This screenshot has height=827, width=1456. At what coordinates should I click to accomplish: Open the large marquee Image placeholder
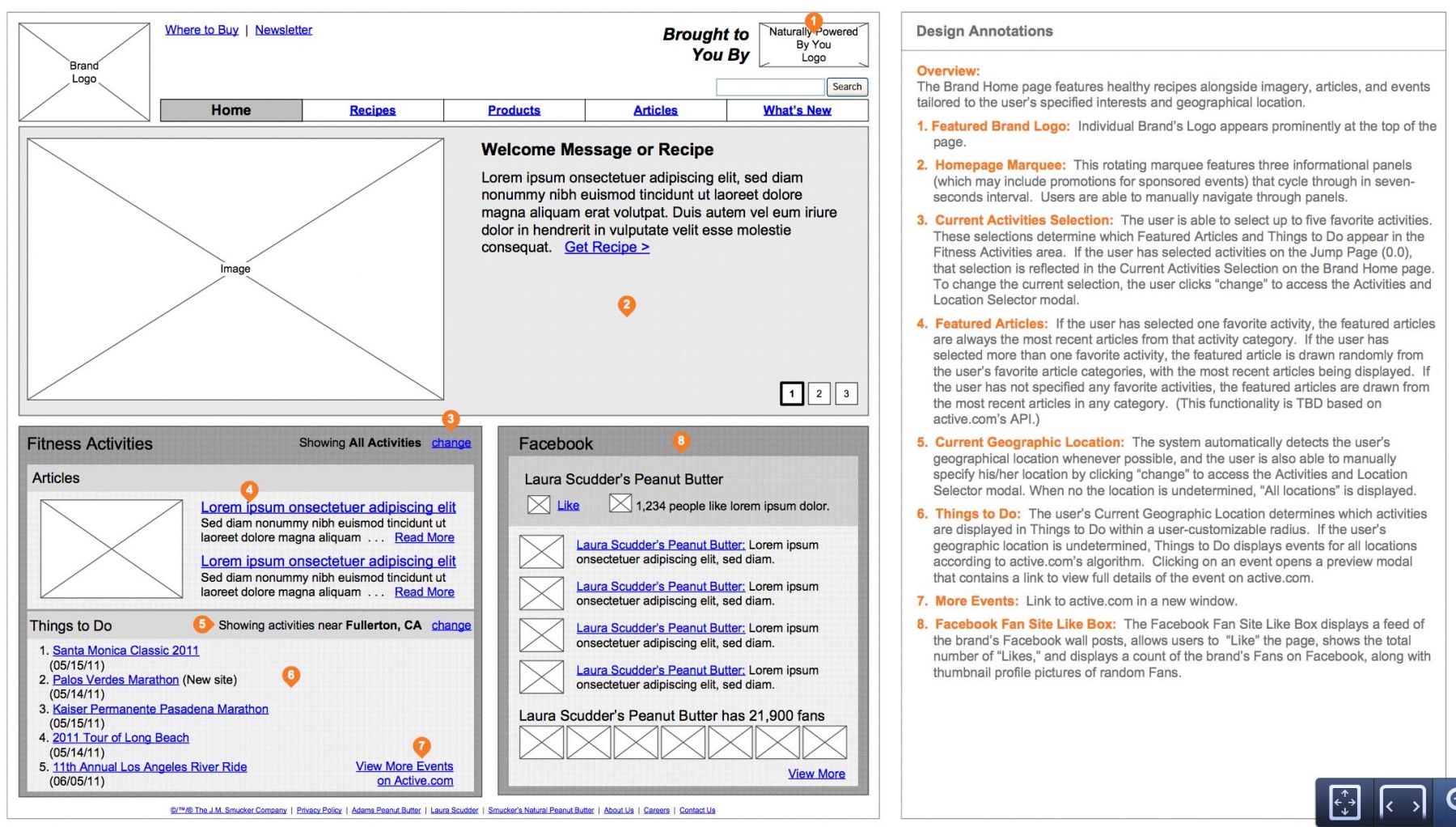point(235,269)
